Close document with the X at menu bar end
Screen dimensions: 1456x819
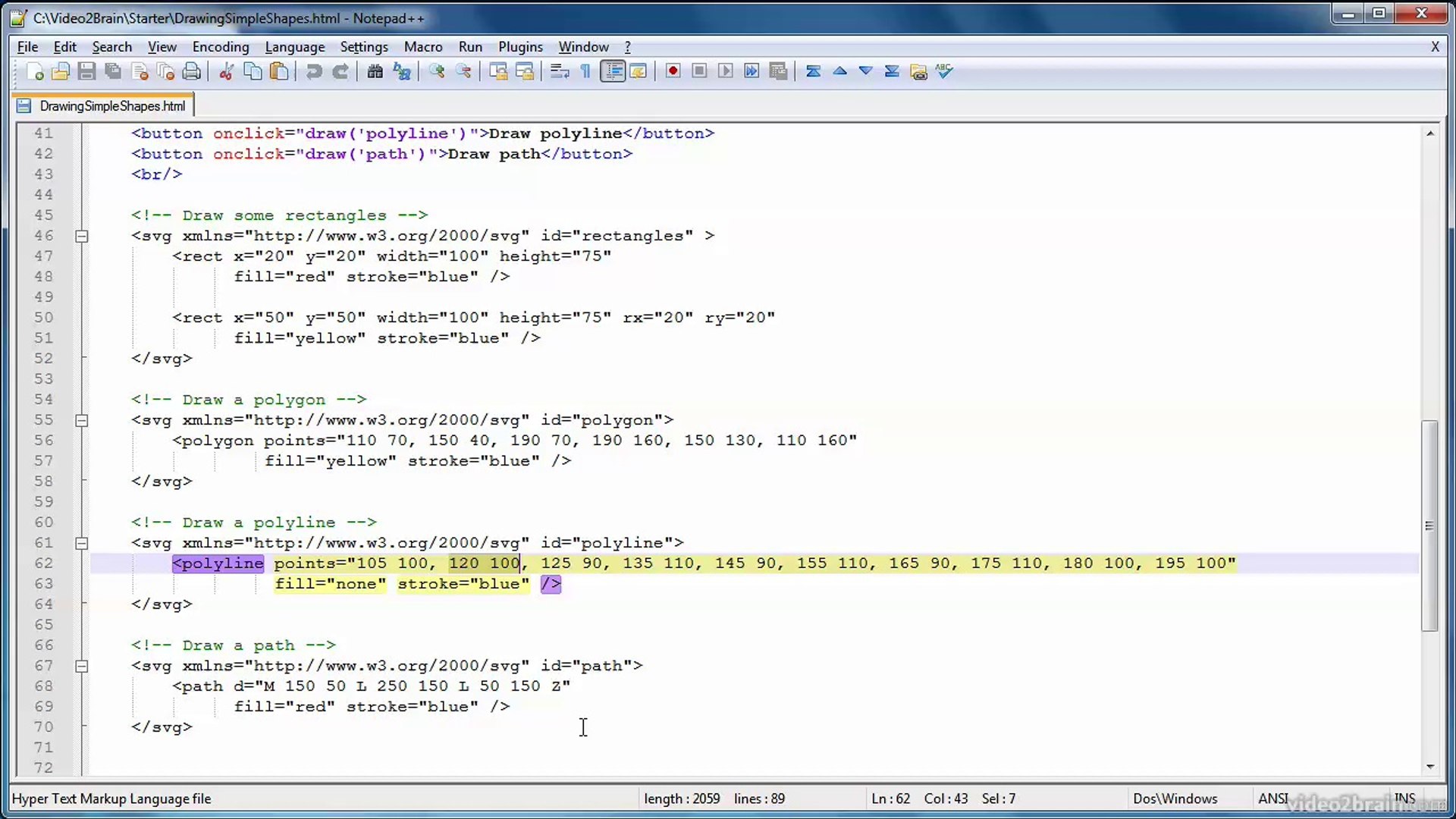pyautogui.click(x=1435, y=47)
